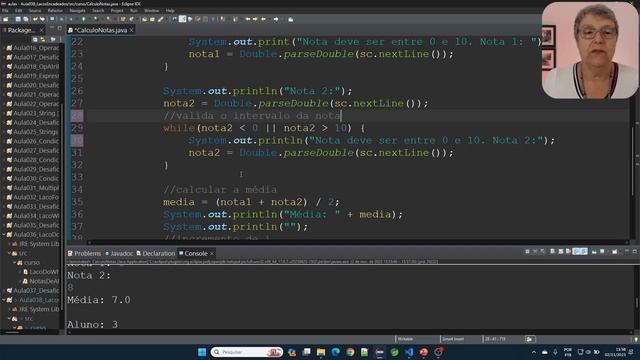640x360 pixels.
Task: Click Collapse All in Package Explorer
Action: [x=36, y=40]
